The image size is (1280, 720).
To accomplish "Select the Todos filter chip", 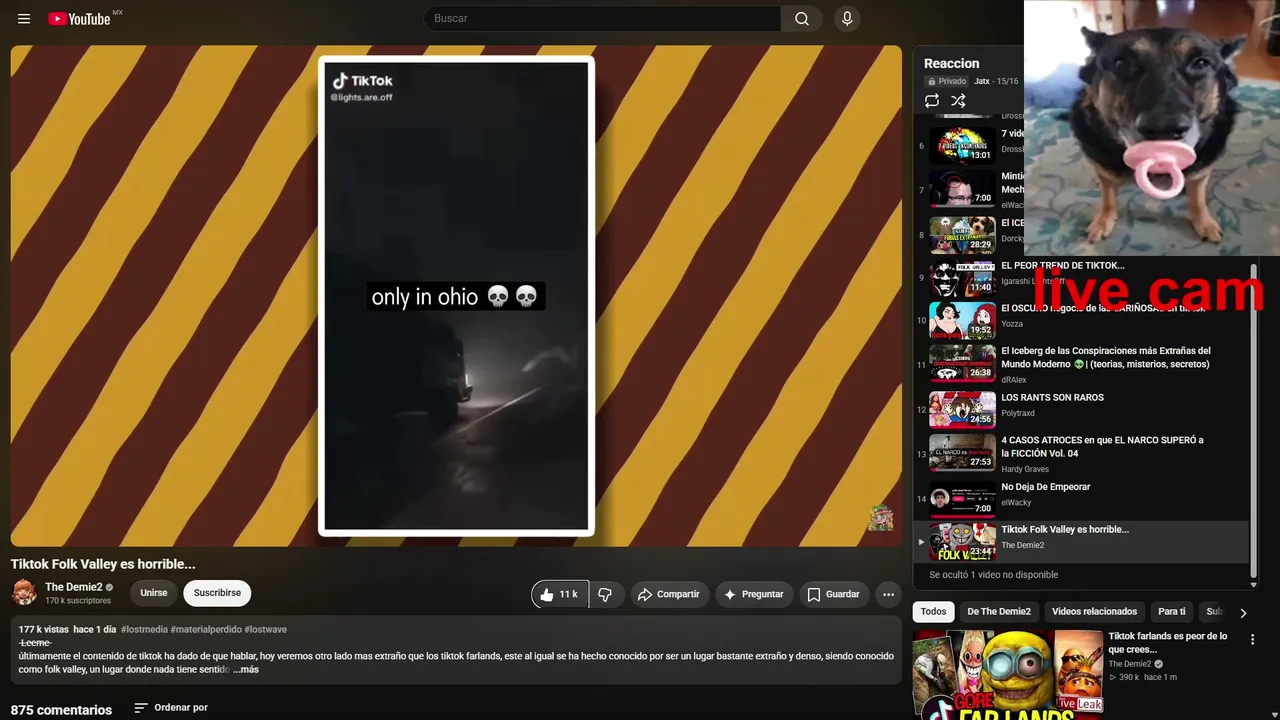I will coord(933,612).
